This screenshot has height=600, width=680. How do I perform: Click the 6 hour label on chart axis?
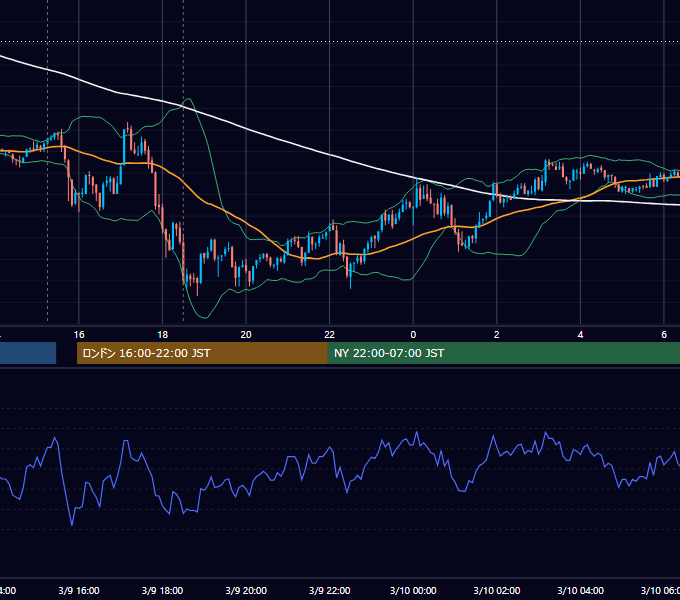click(x=664, y=335)
